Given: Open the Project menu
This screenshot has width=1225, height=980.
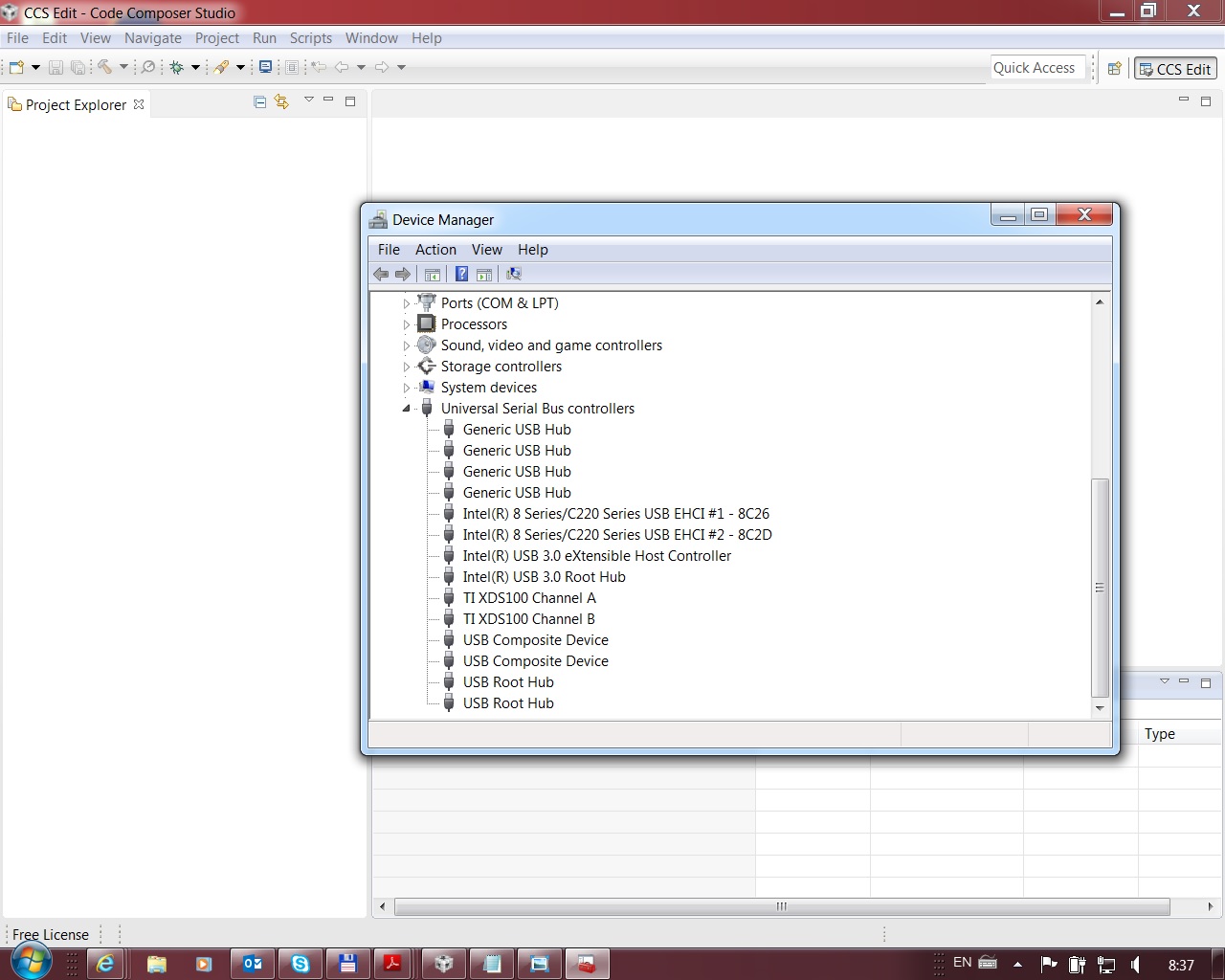Looking at the screenshot, I should pos(217,38).
